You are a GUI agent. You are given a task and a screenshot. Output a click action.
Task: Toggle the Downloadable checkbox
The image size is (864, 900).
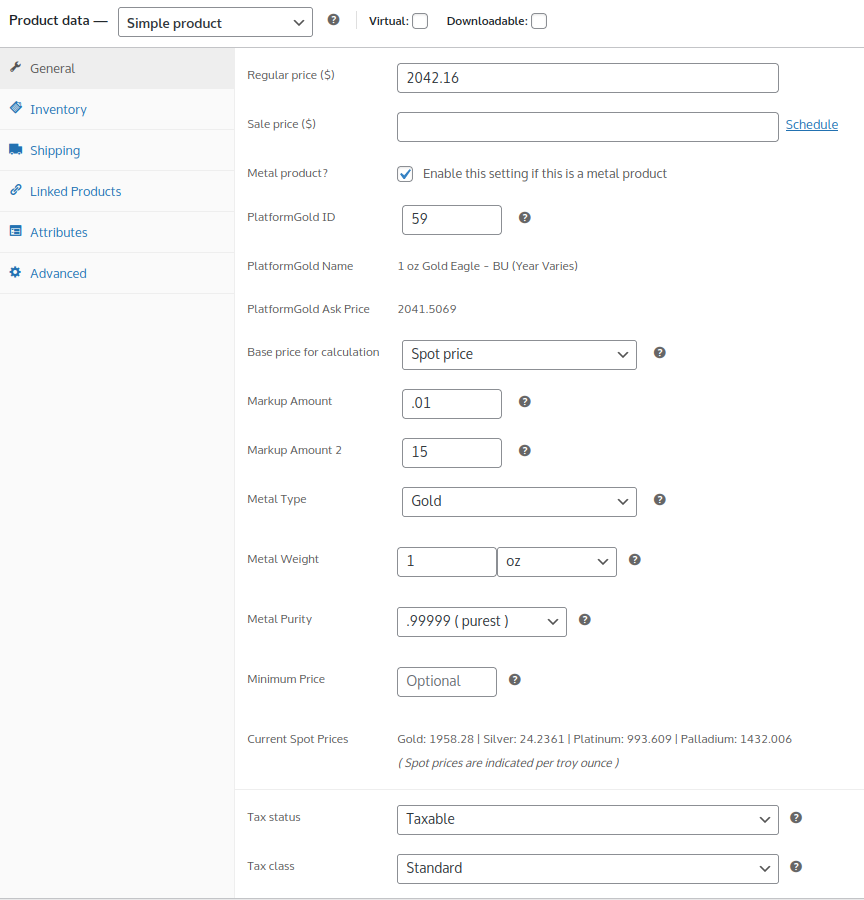pos(539,21)
